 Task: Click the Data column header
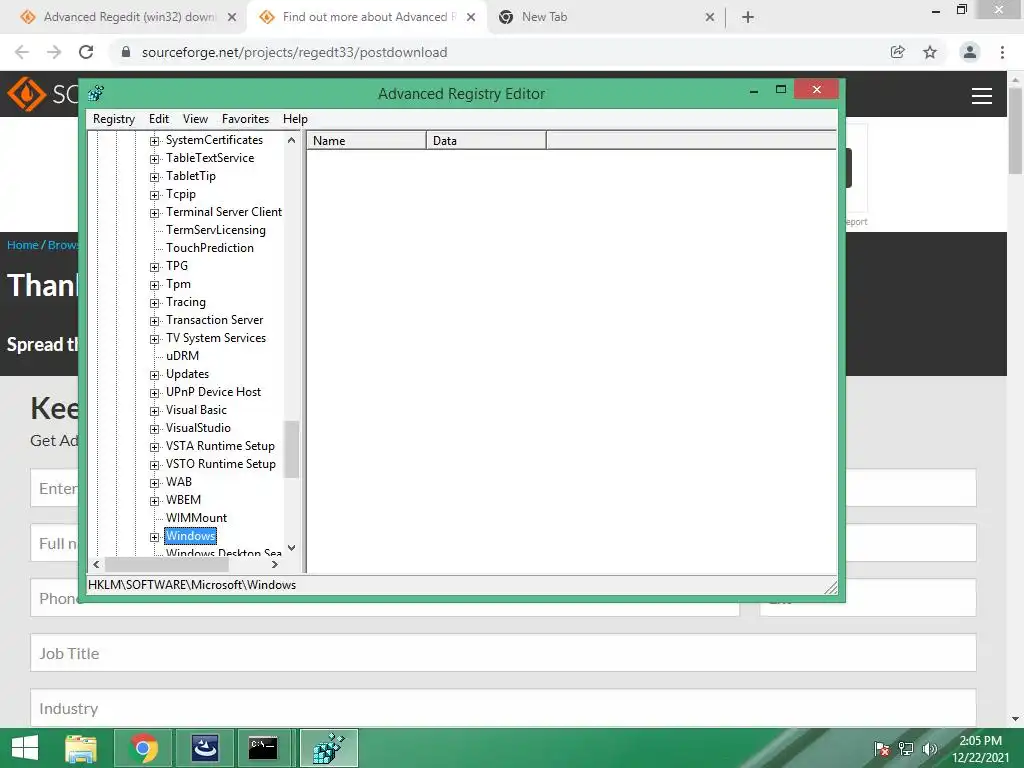(486, 140)
